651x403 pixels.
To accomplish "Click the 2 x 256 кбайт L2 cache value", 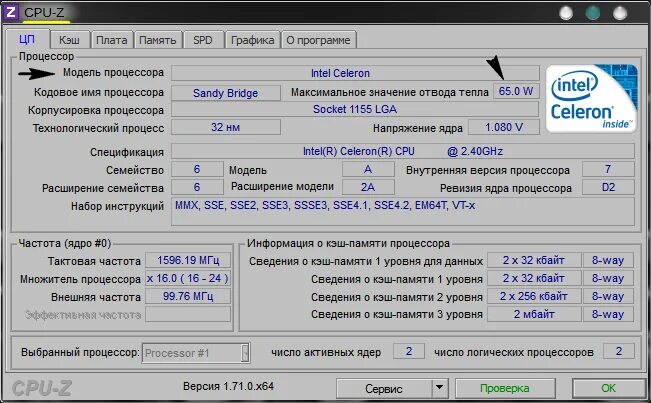I will [x=534, y=296].
